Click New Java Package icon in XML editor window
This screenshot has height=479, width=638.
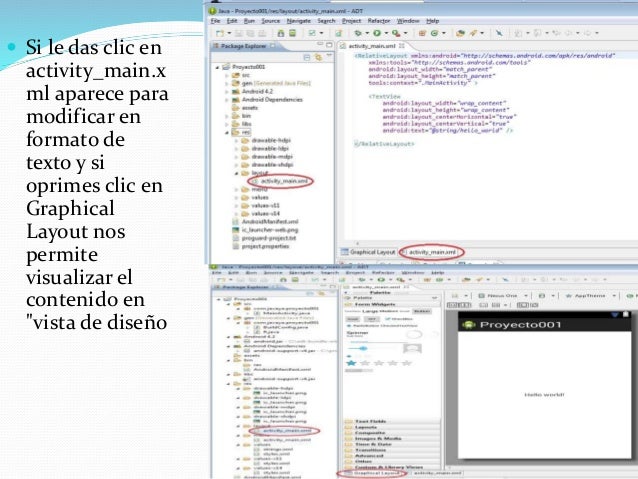[x=422, y=33]
